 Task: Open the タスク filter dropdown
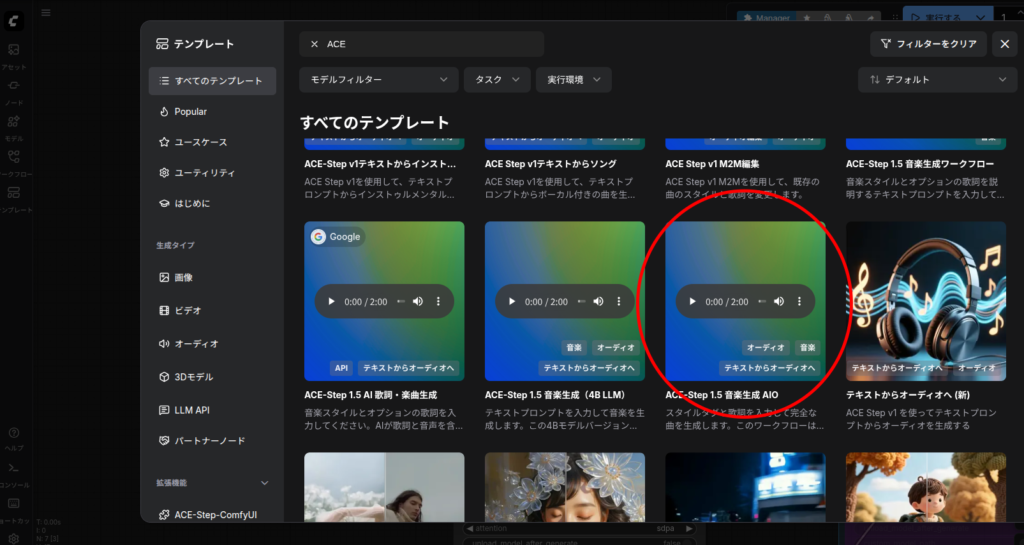tap(496, 80)
